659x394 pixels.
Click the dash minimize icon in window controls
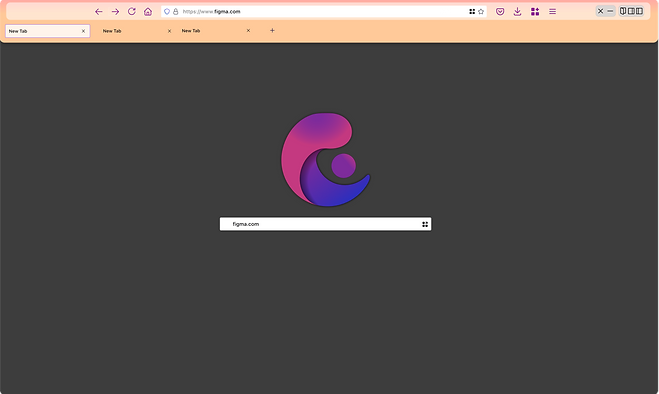coord(610,11)
